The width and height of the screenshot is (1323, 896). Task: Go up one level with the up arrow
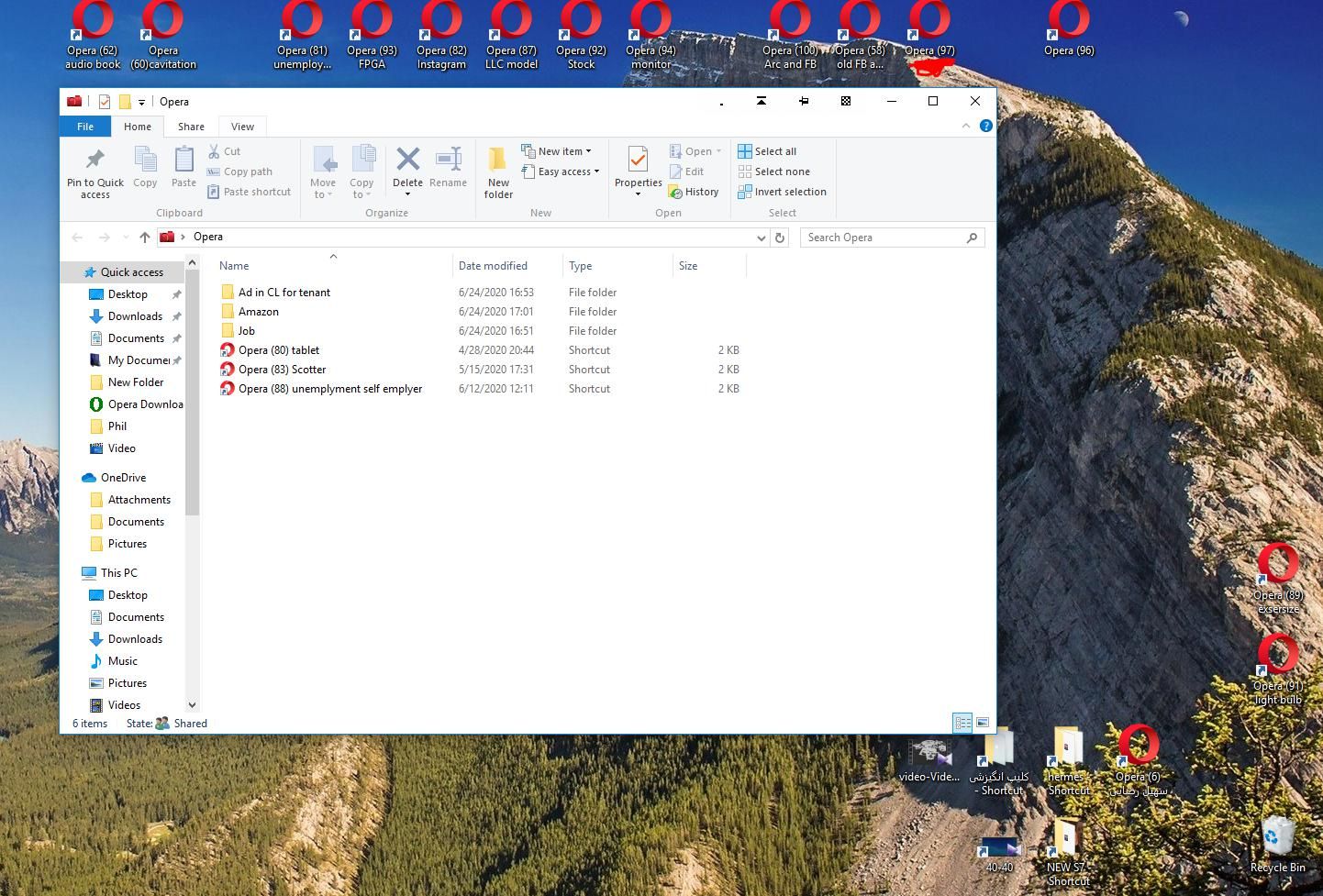coord(144,238)
